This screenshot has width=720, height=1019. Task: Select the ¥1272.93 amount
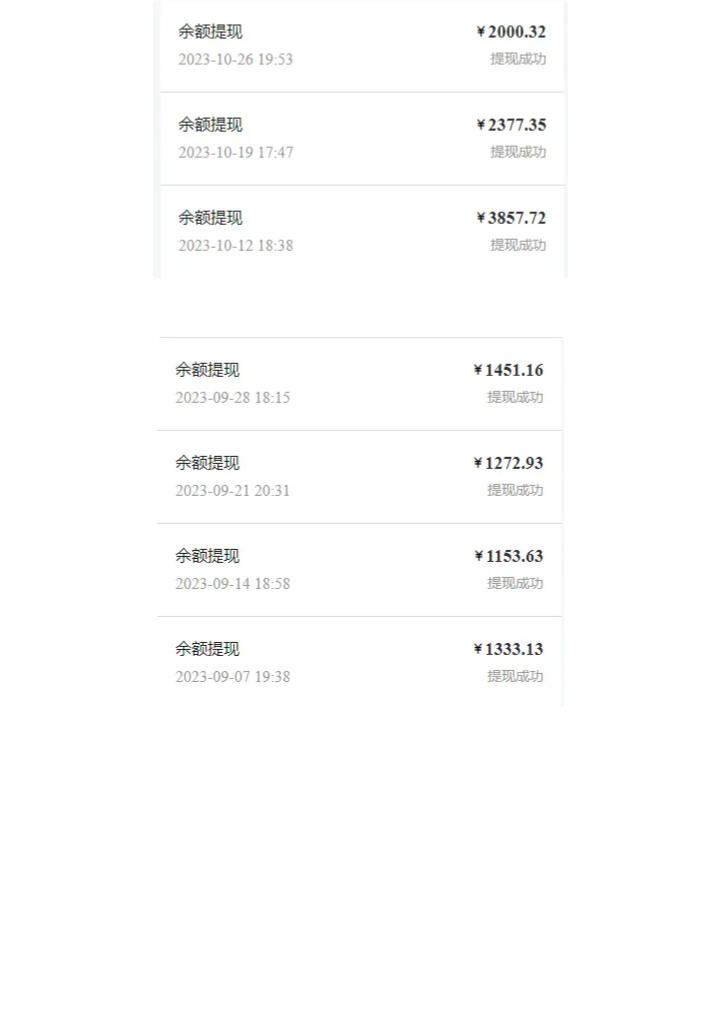(x=509, y=463)
